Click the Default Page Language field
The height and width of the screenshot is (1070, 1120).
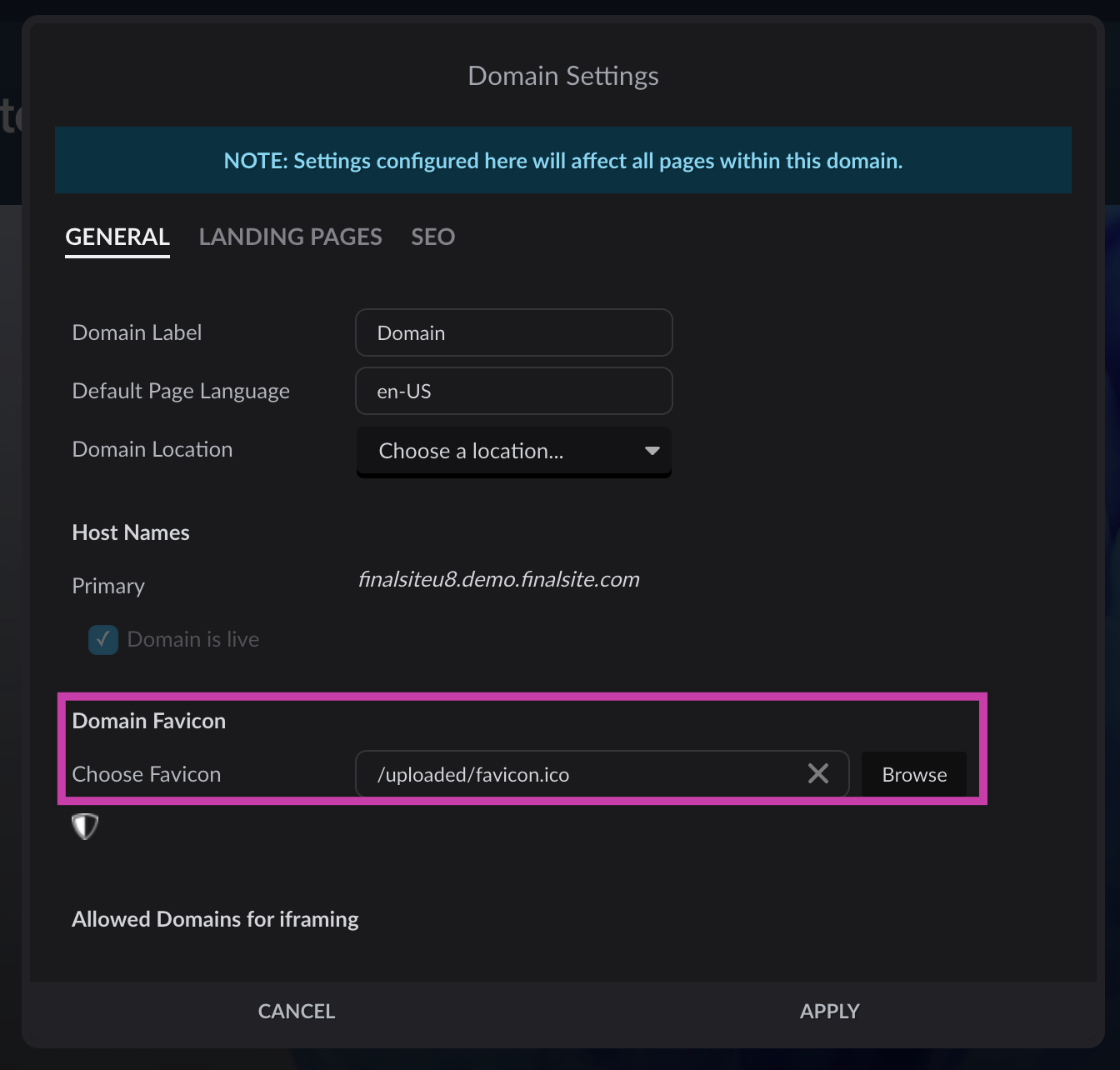(513, 392)
